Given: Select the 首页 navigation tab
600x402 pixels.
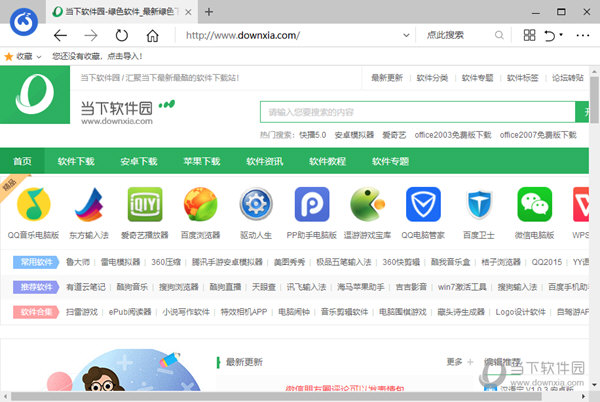Looking at the screenshot, I should point(23,161).
